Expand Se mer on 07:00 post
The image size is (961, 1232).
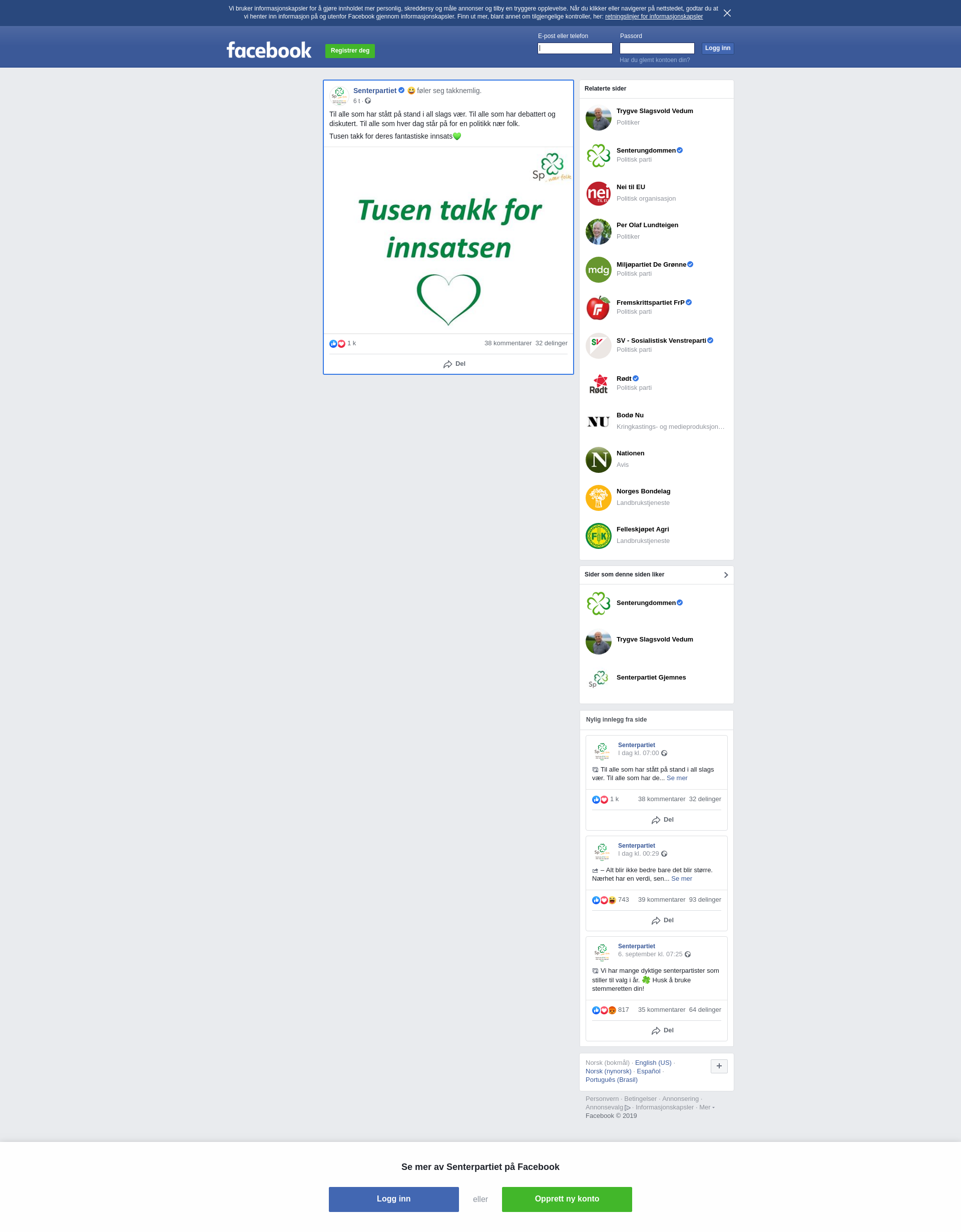[x=677, y=778]
